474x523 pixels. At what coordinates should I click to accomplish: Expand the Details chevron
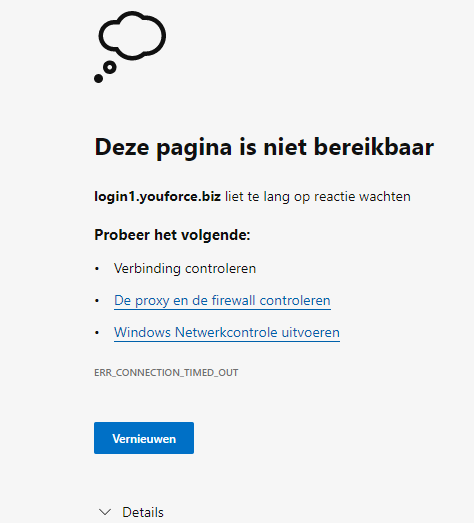coord(105,512)
